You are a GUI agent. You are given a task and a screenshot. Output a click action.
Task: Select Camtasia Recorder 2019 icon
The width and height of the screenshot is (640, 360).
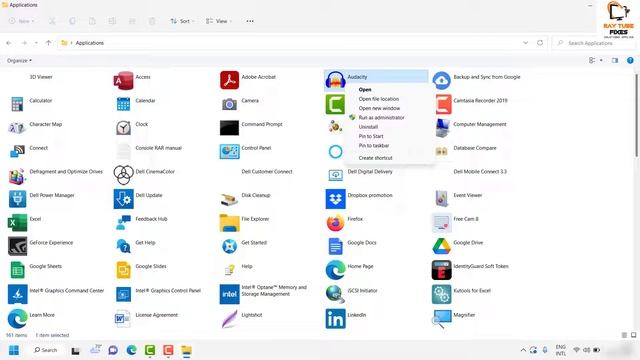[x=444, y=104]
